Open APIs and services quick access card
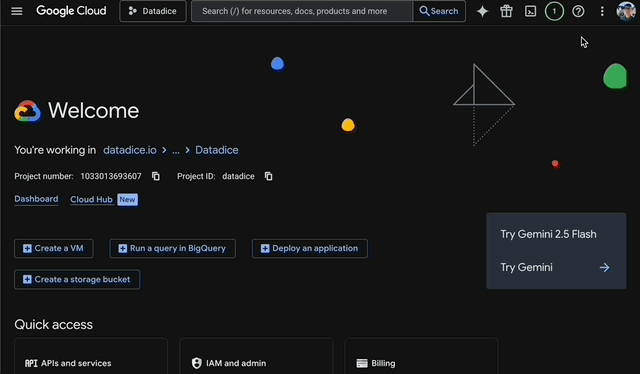 click(x=91, y=356)
